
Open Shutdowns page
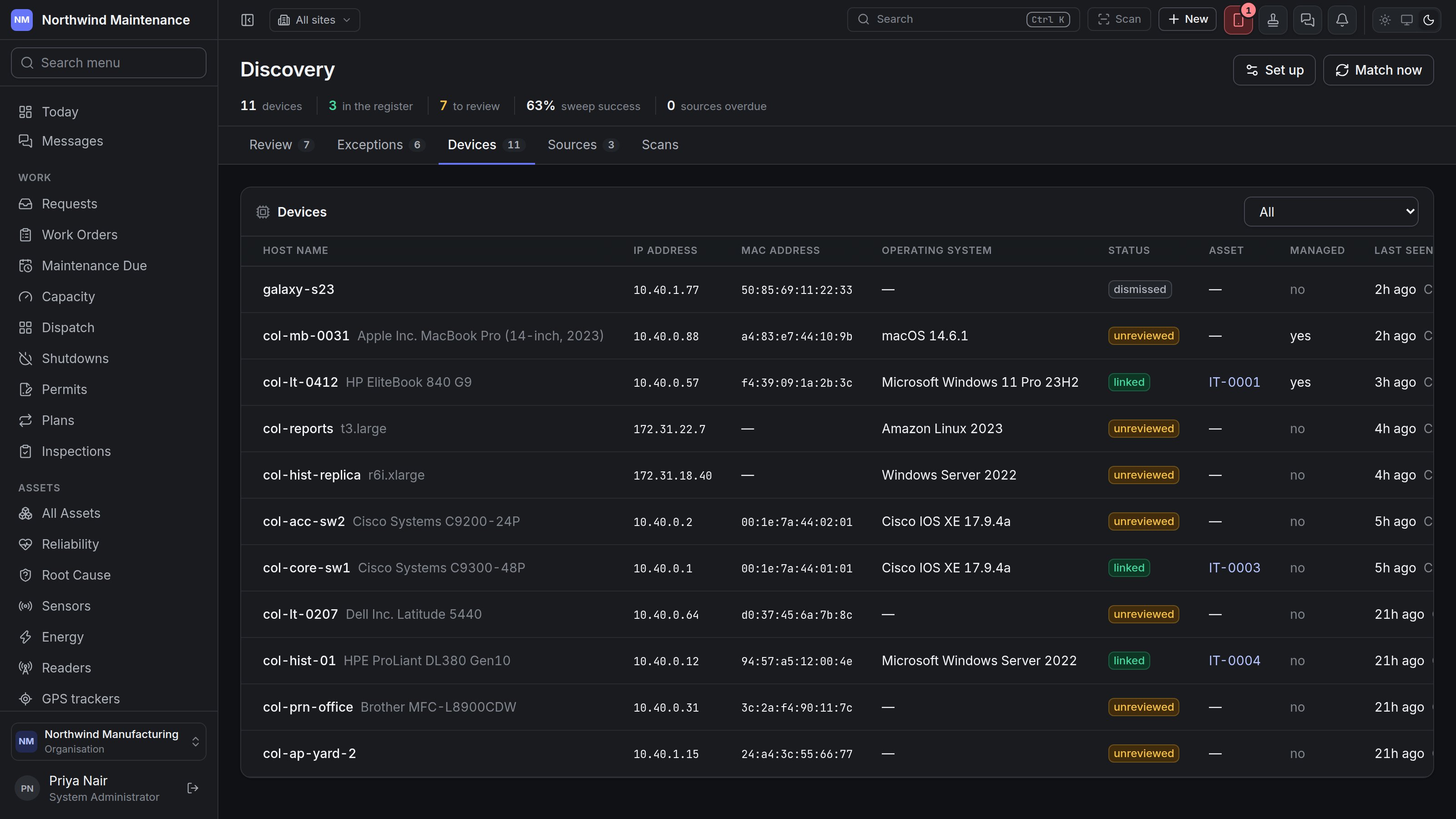[109, 359]
